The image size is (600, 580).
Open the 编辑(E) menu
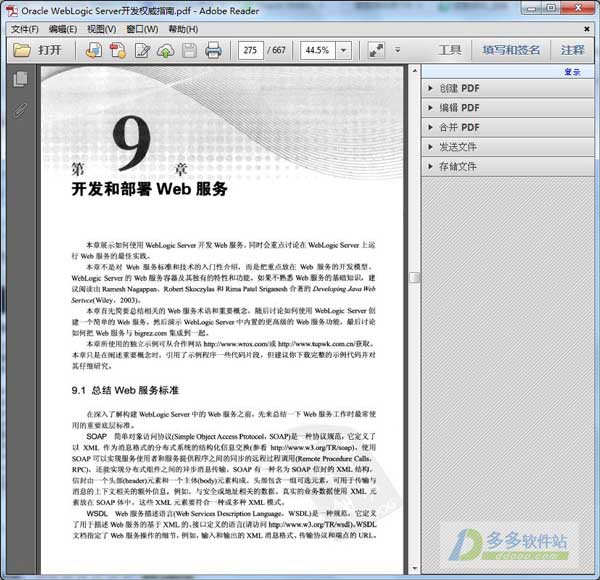[63, 29]
